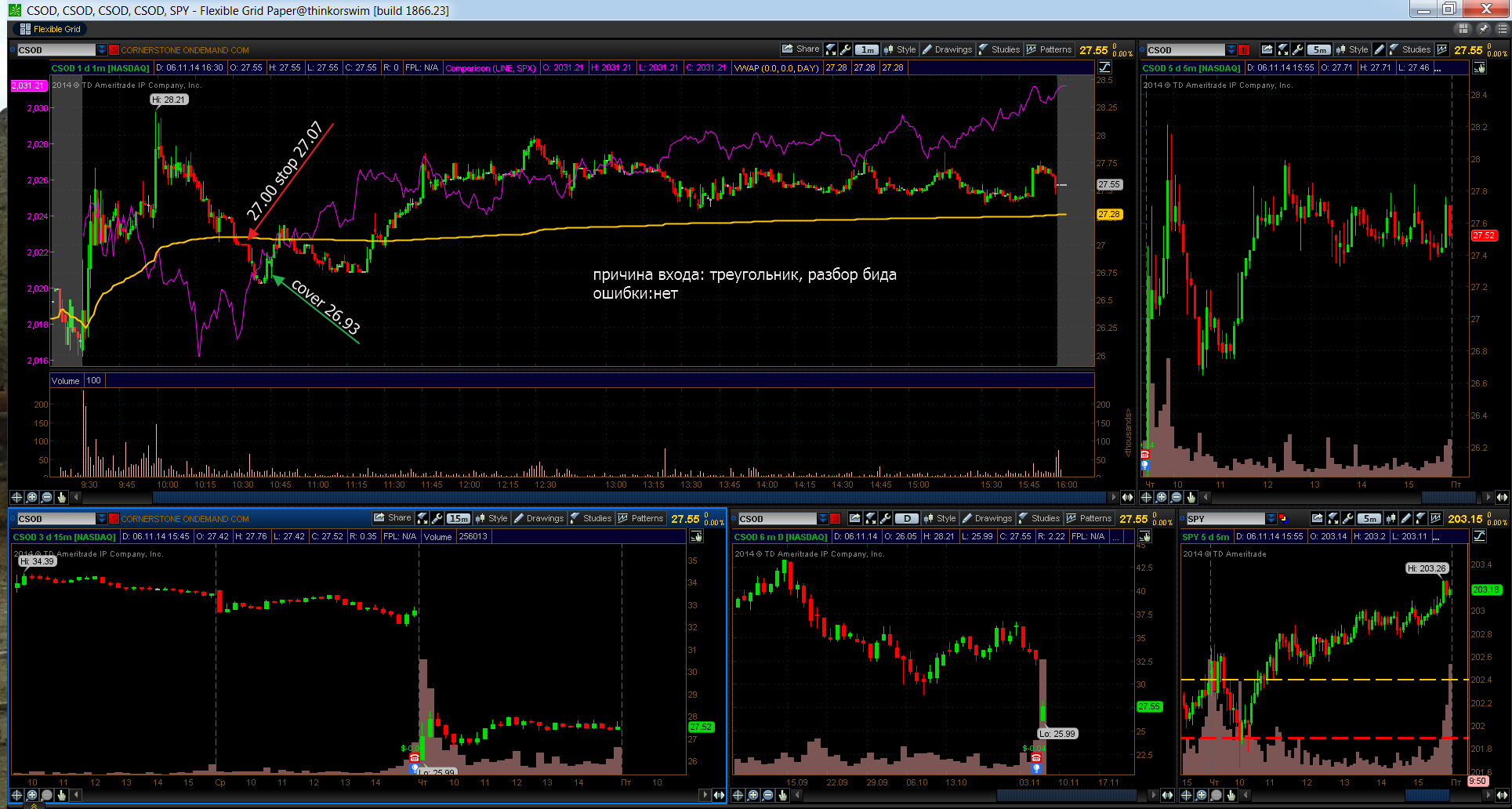Click red link indicator next to 1m CSOD symbol
This screenshot has height=809, width=1512.
click(x=114, y=50)
